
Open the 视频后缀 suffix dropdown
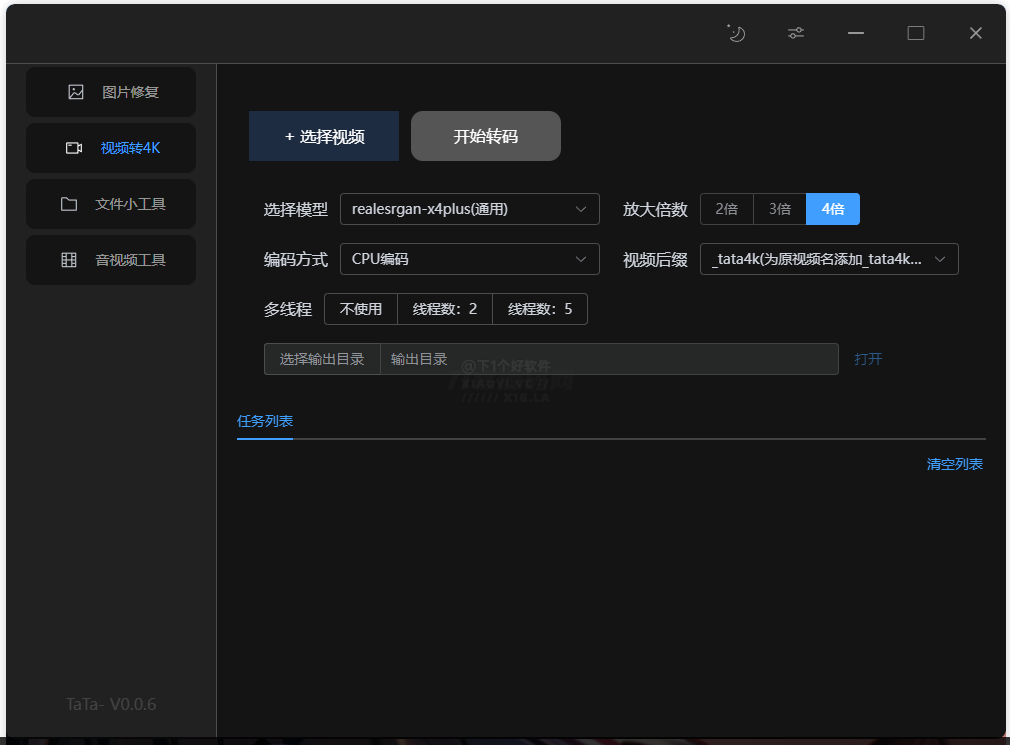click(x=828, y=258)
